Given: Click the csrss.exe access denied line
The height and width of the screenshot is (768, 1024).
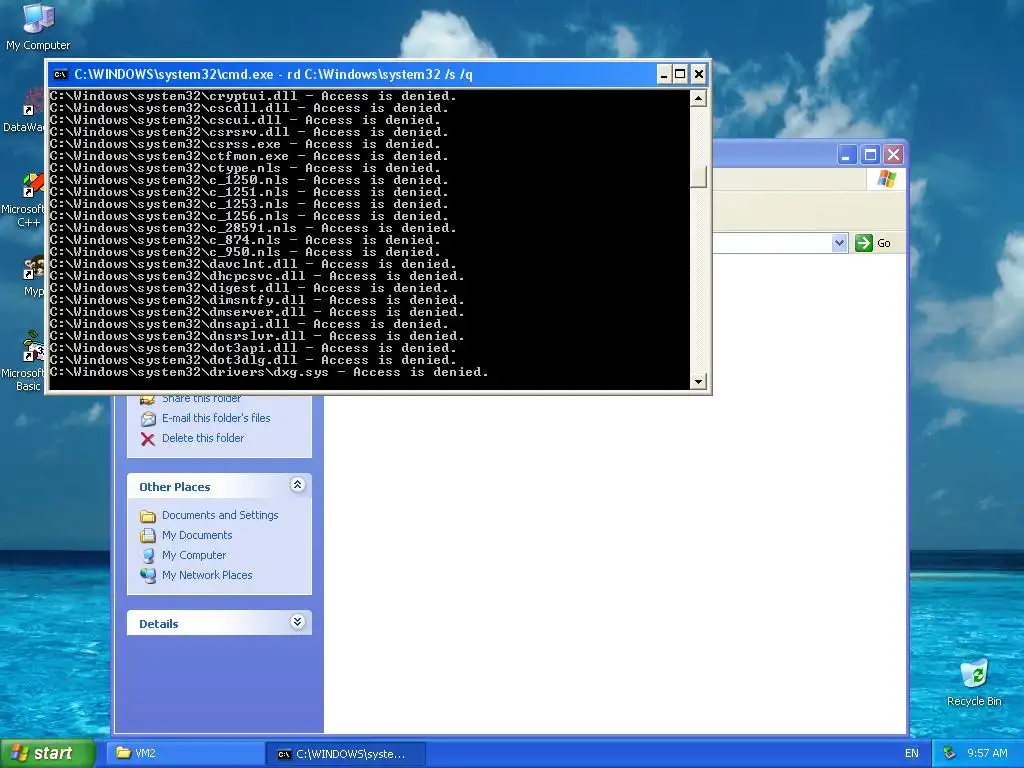Looking at the screenshot, I should coord(245,144).
